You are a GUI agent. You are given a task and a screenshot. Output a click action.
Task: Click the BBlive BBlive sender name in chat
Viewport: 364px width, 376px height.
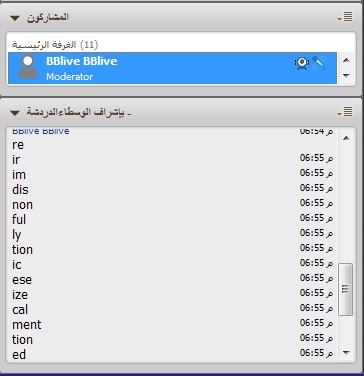click(41, 131)
